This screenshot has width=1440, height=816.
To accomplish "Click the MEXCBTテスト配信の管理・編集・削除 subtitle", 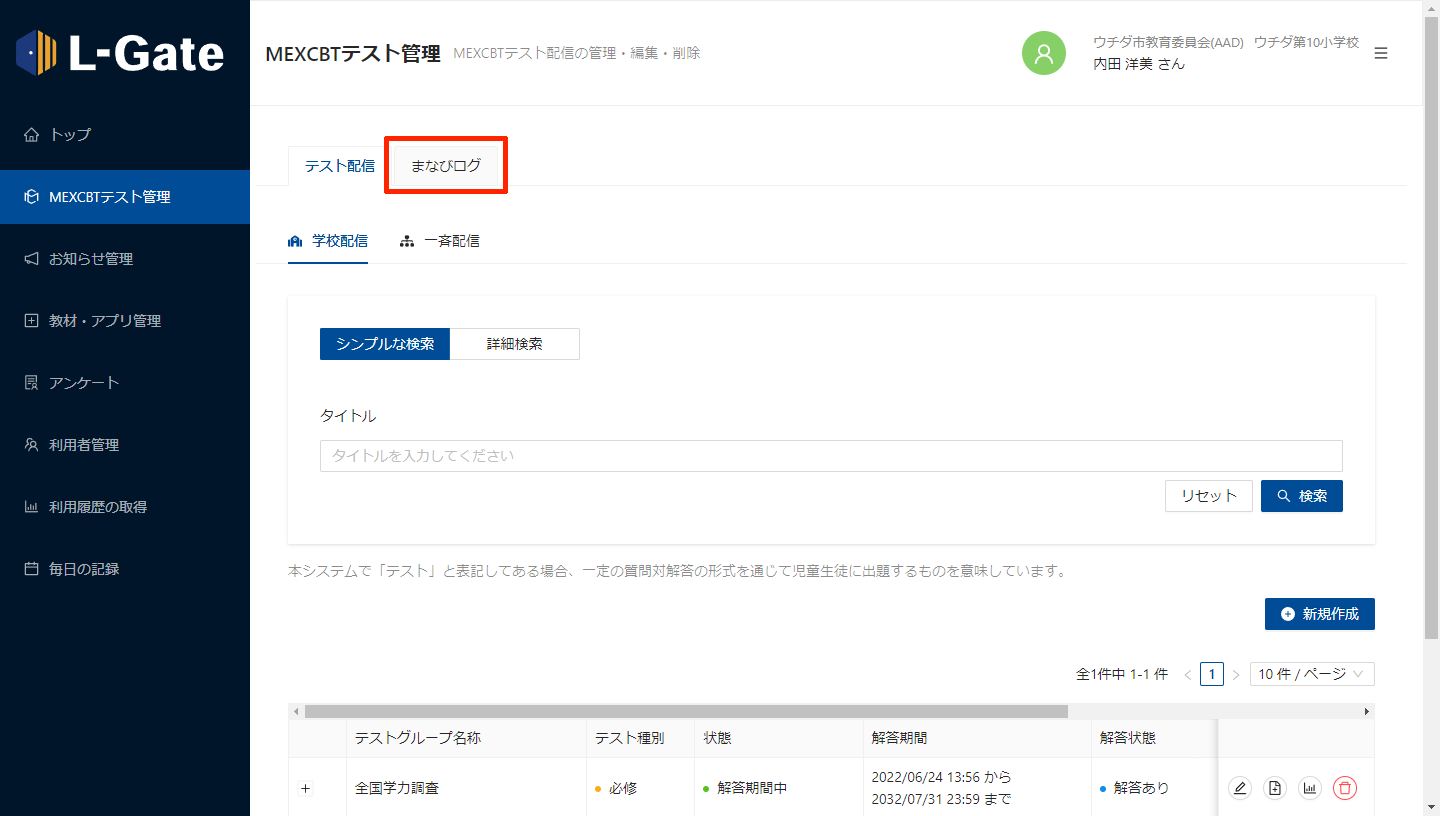I will pyautogui.click(x=577, y=53).
